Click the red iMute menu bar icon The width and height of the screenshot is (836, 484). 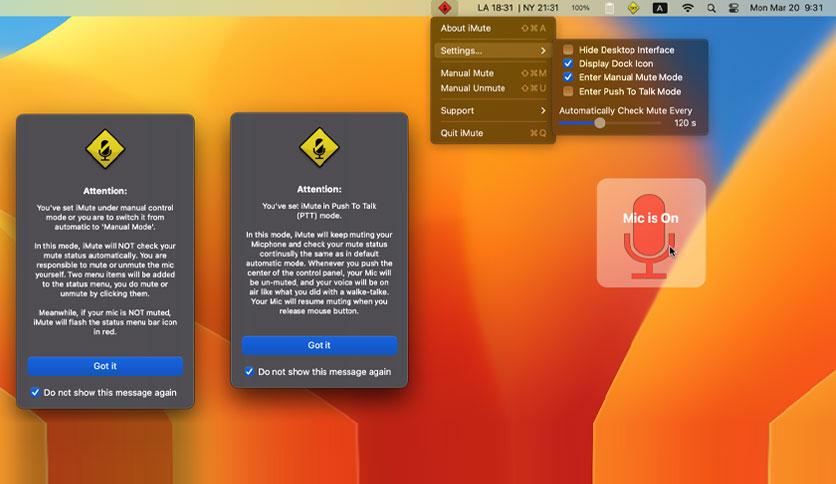coord(445,8)
